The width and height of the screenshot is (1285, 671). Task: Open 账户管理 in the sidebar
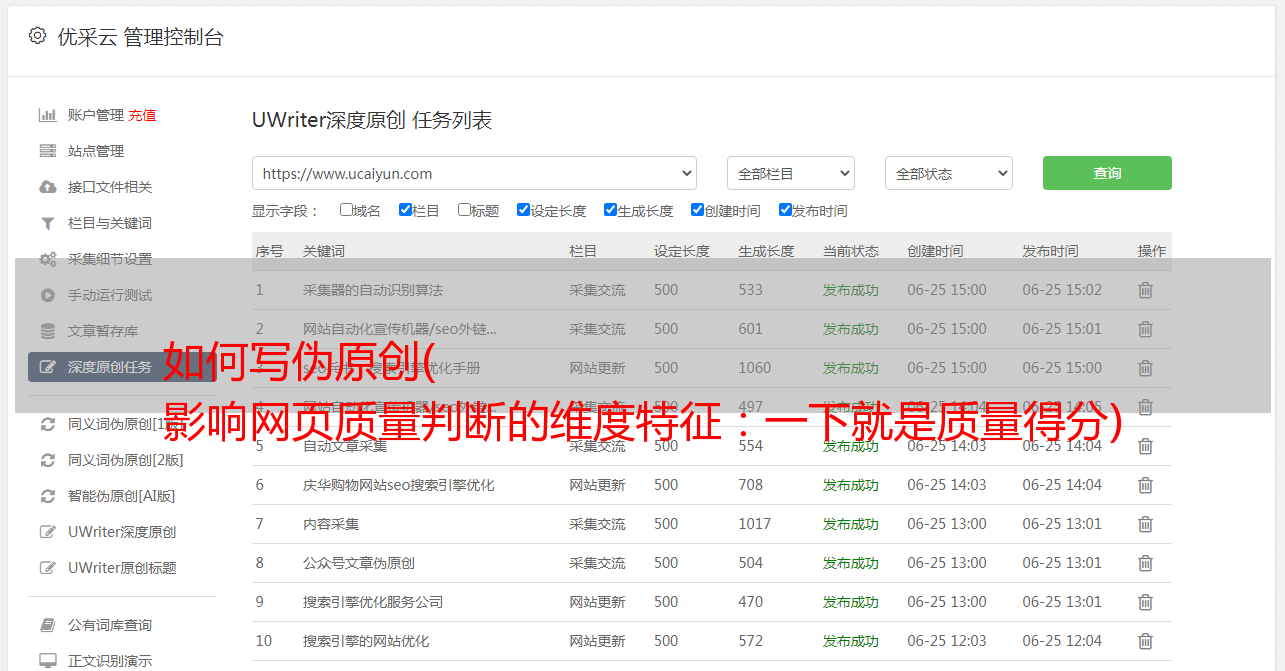(96, 115)
